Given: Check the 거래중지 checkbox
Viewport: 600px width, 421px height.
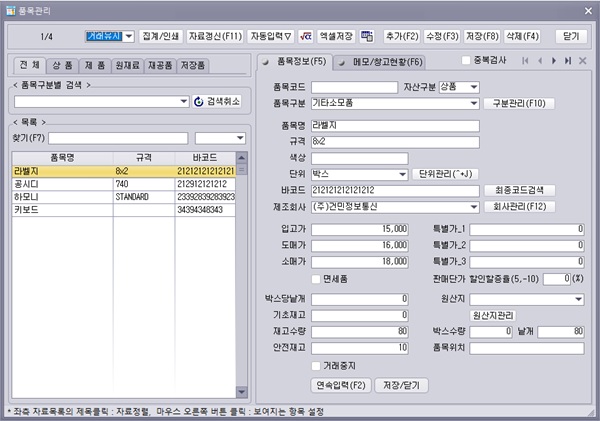Looking at the screenshot, I should pos(316,365).
